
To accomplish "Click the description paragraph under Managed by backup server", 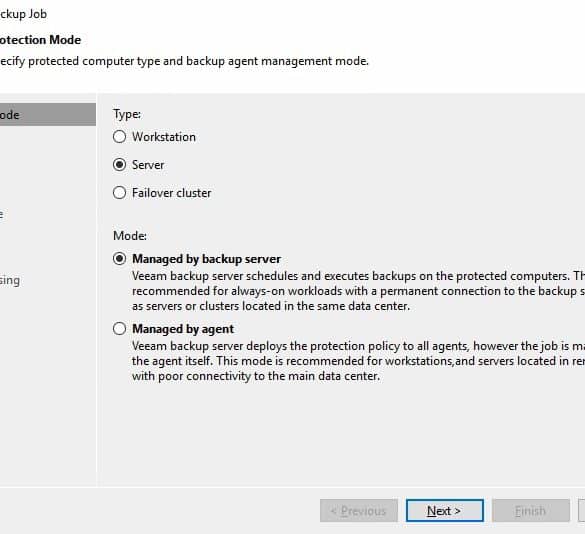I will [358, 291].
